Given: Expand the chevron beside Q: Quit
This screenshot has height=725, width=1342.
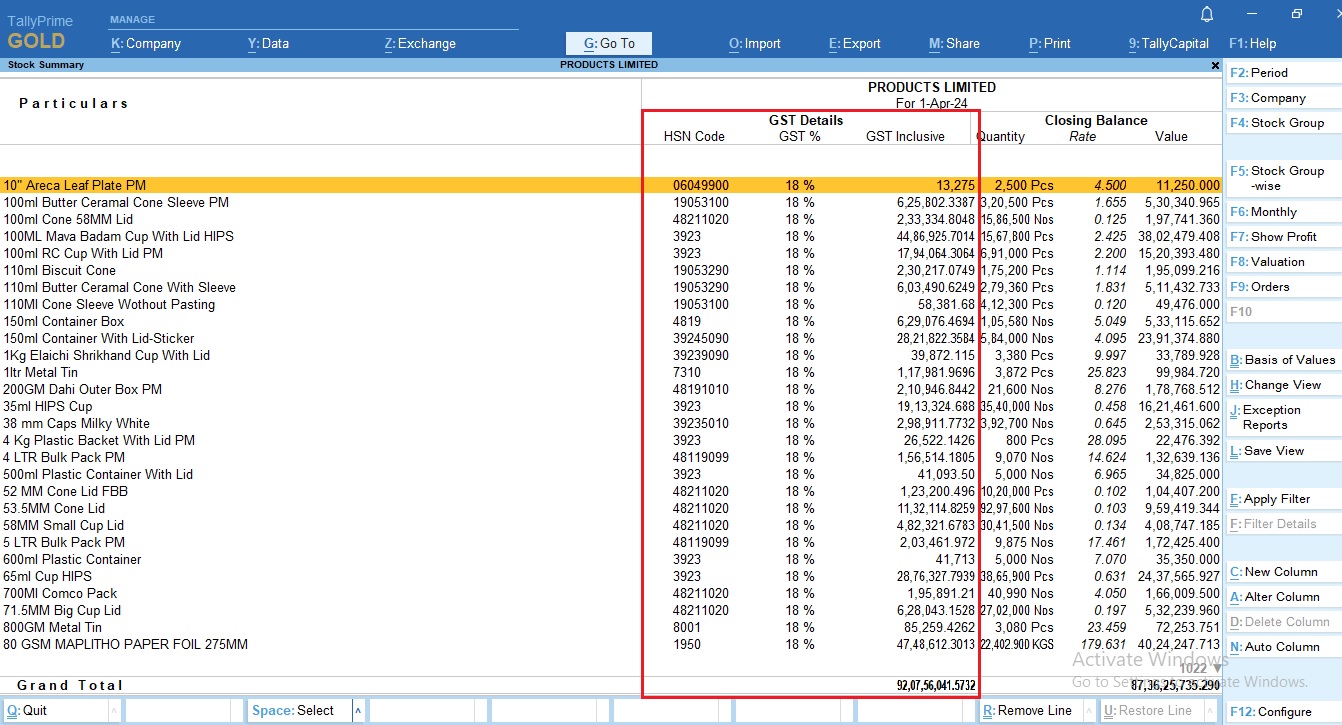Looking at the screenshot, I should pos(114,710).
